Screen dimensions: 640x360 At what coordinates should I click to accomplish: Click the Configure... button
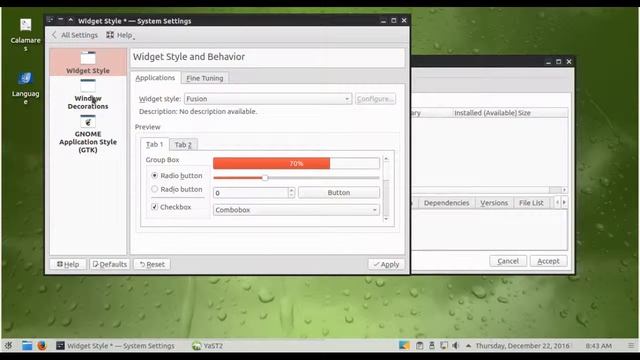coord(375,99)
